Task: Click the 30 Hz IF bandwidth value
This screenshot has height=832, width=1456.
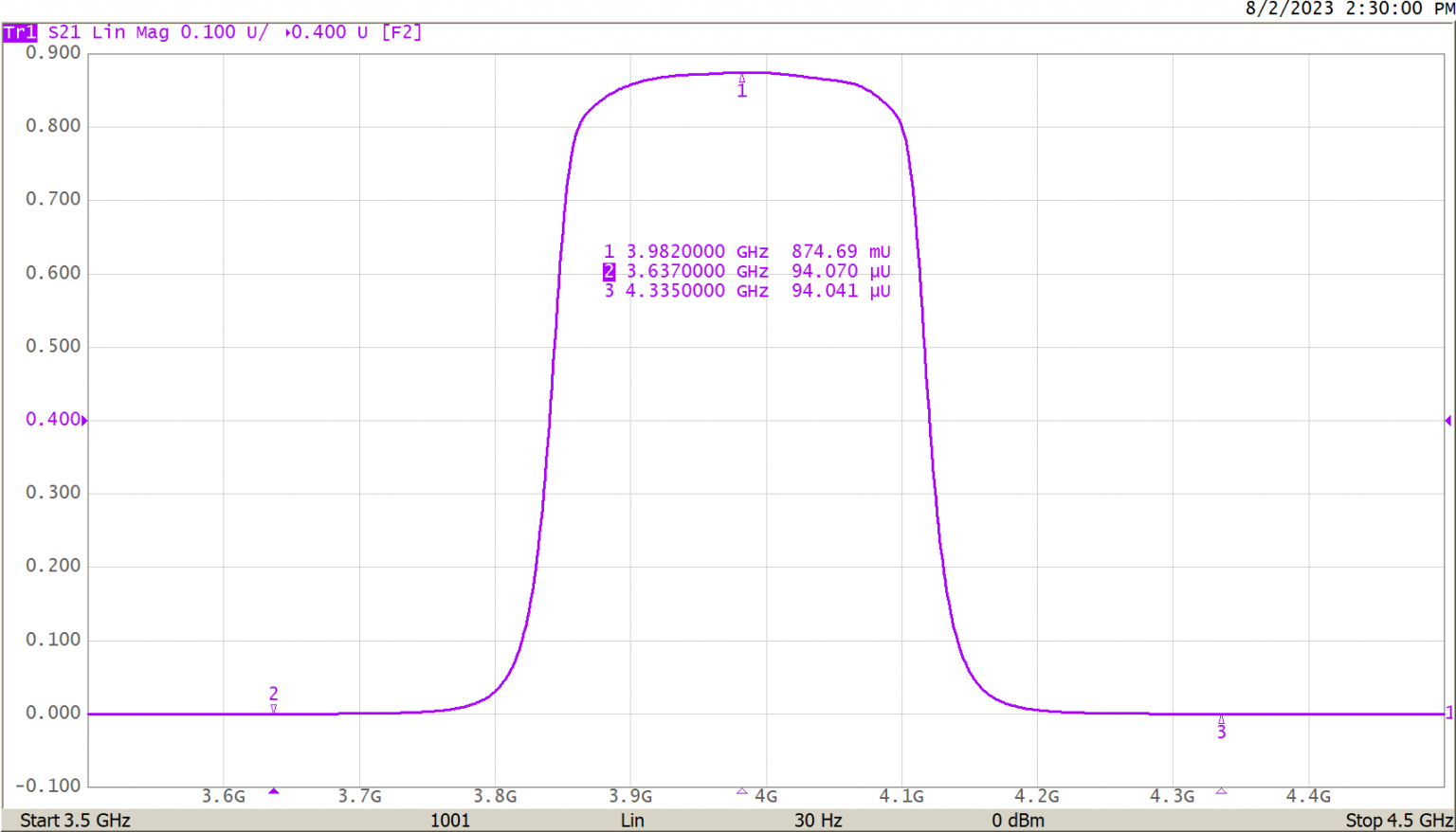Action: [817, 821]
